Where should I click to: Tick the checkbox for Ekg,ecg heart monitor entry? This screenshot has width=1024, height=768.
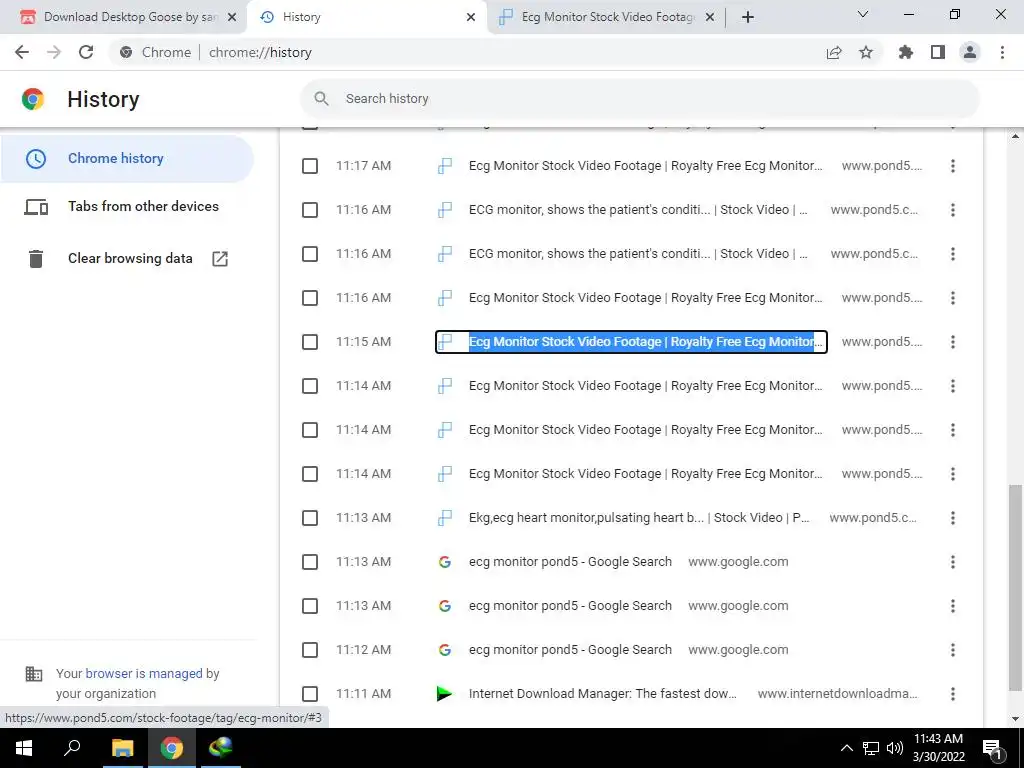(310, 518)
